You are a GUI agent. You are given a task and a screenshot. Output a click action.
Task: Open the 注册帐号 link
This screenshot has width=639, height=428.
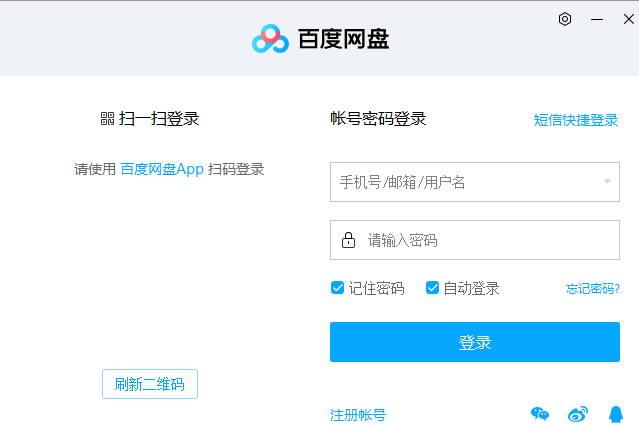point(358,415)
